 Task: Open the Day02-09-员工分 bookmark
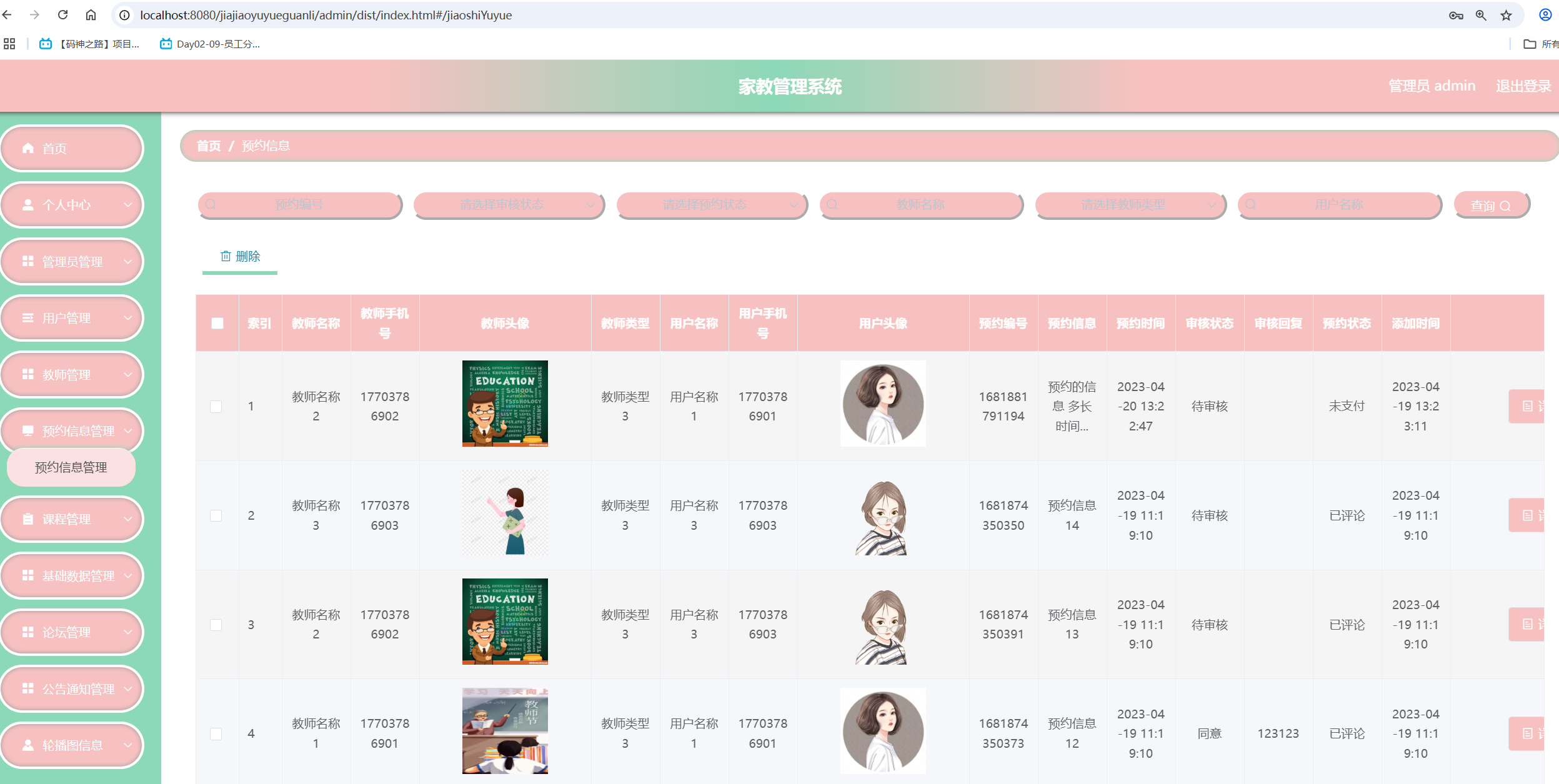click(x=211, y=44)
